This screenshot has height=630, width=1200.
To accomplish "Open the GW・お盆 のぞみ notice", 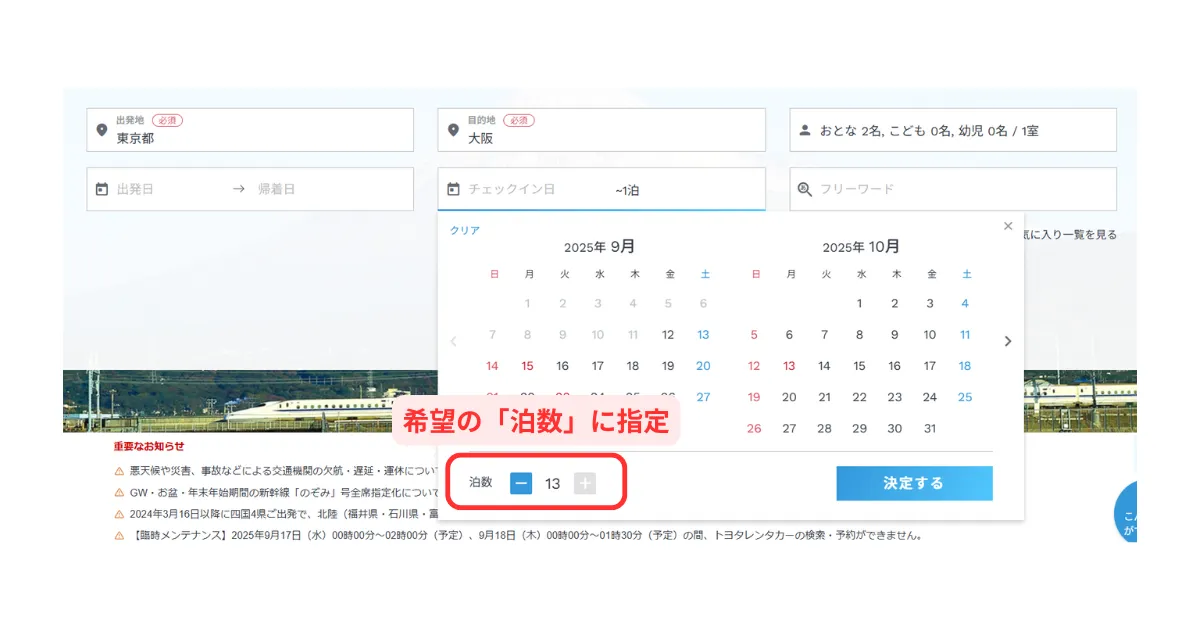I will tap(284, 492).
